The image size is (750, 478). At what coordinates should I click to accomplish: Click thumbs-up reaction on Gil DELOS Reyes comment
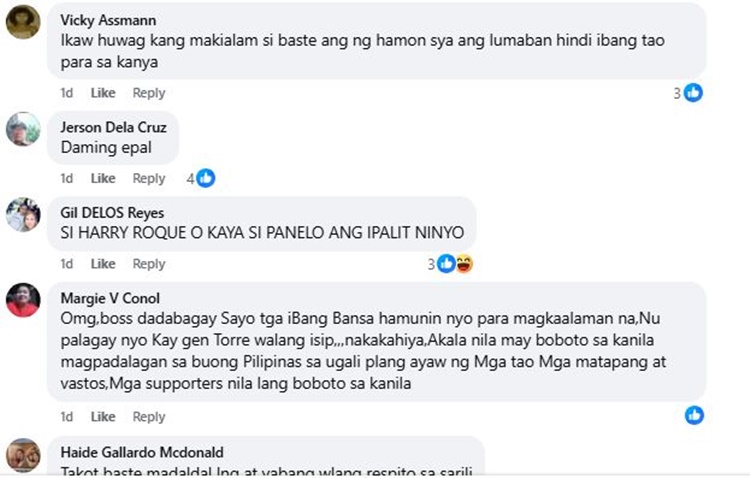coord(446,264)
